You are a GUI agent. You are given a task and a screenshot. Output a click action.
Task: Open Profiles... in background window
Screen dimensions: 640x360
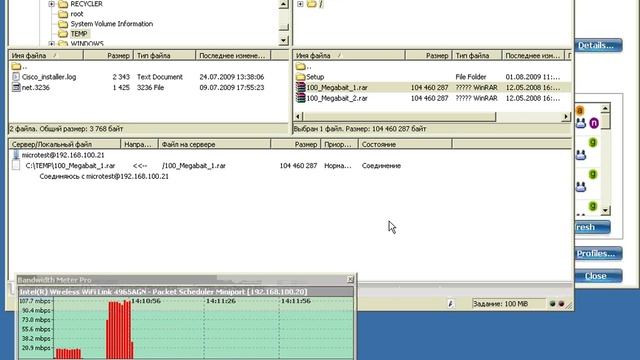tap(598, 253)
